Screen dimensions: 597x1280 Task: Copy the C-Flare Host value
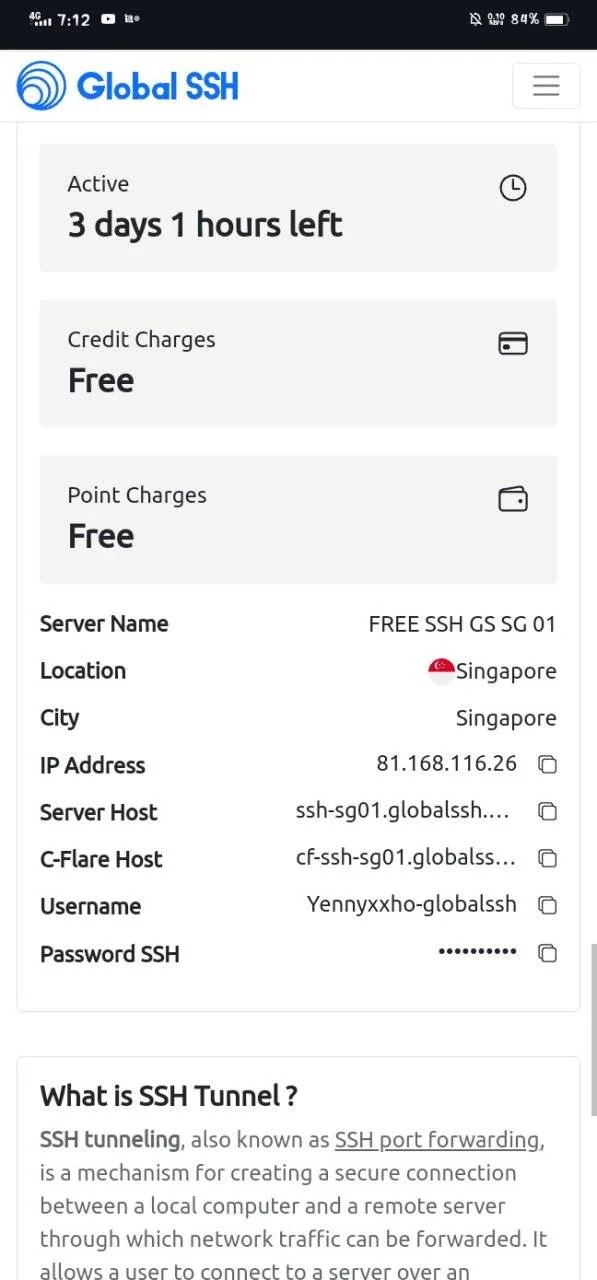tap(547, 859)
